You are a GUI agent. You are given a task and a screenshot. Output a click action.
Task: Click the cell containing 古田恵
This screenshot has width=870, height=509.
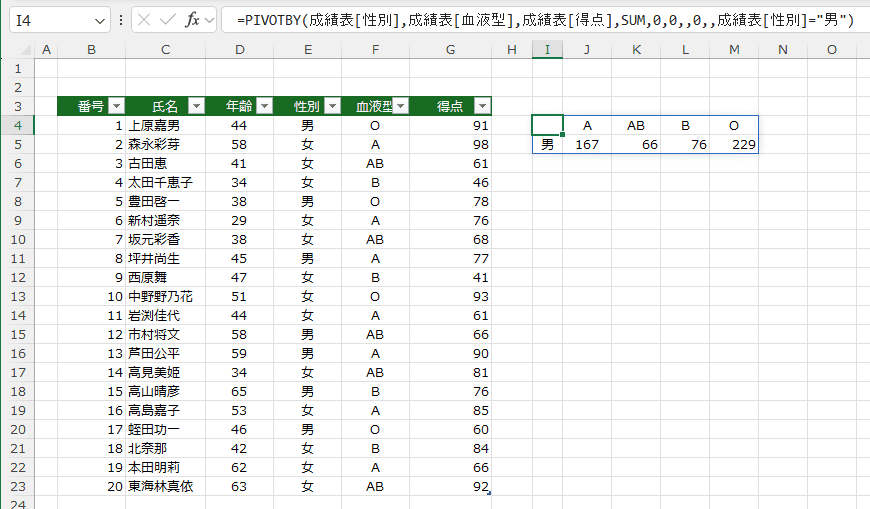[x=165, y=163]
